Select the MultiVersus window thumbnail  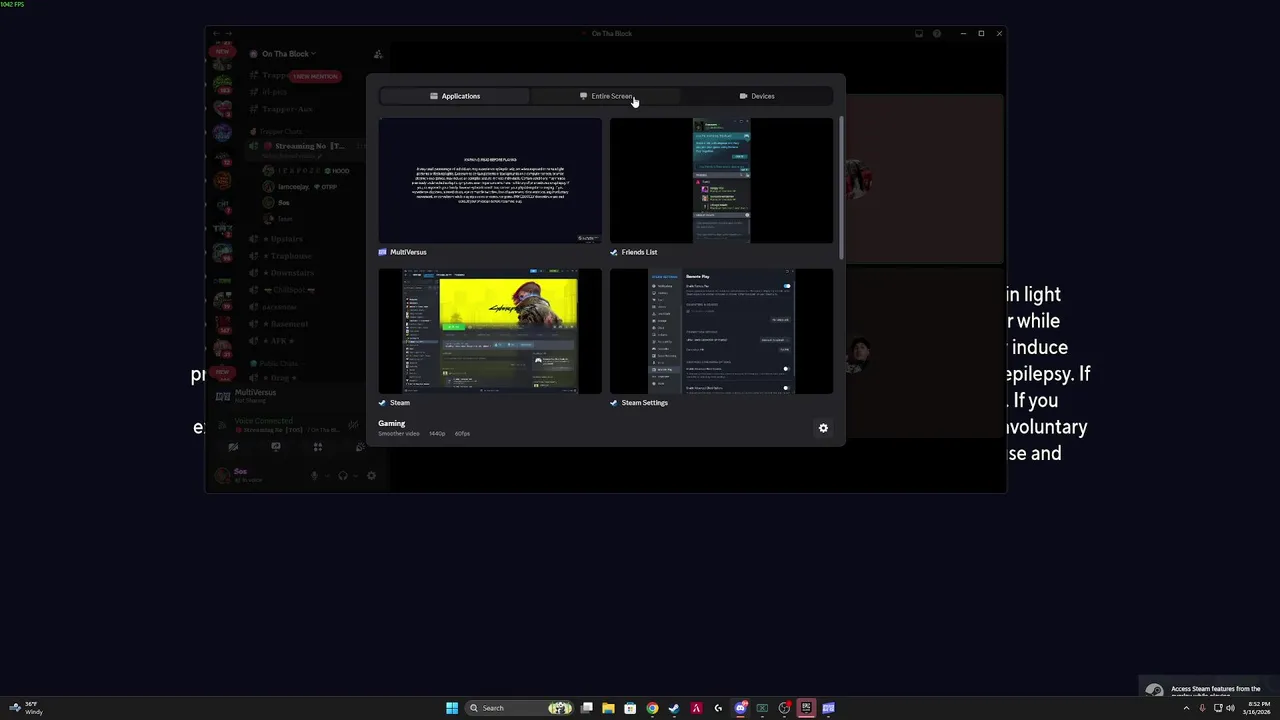[x=490, y=180]
